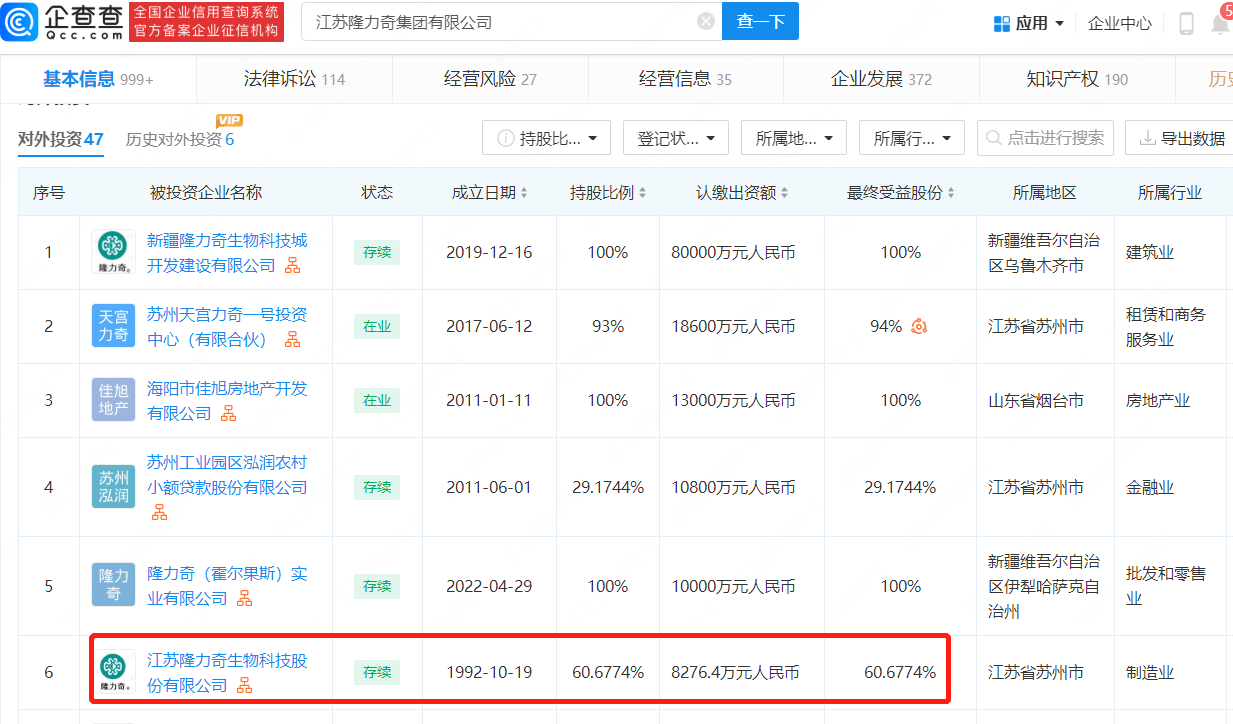Open 江苏隆力奇生物科技股份有限公司 company link
This screenshot has width=1233, height=724.
click(x=225, y=659)
